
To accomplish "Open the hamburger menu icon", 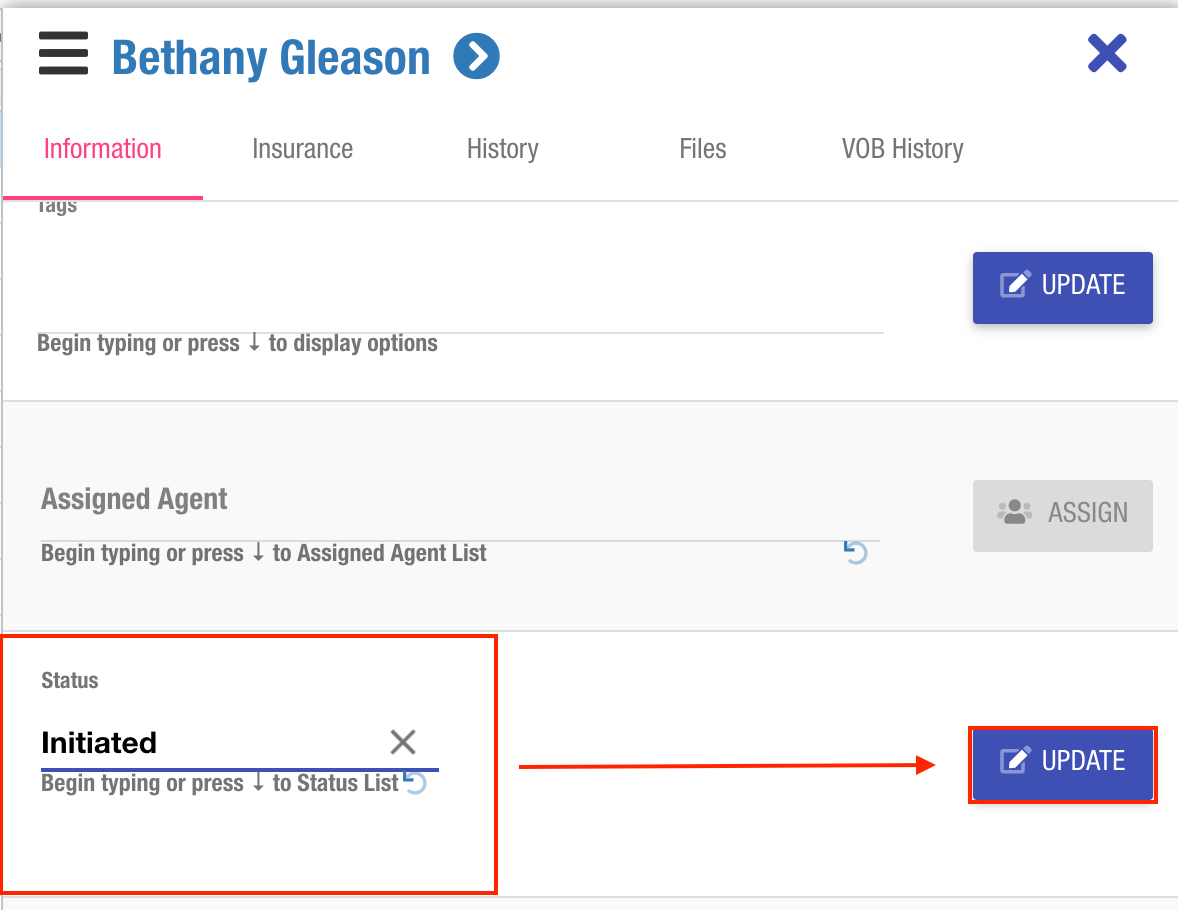I will [x=63, y=54].
